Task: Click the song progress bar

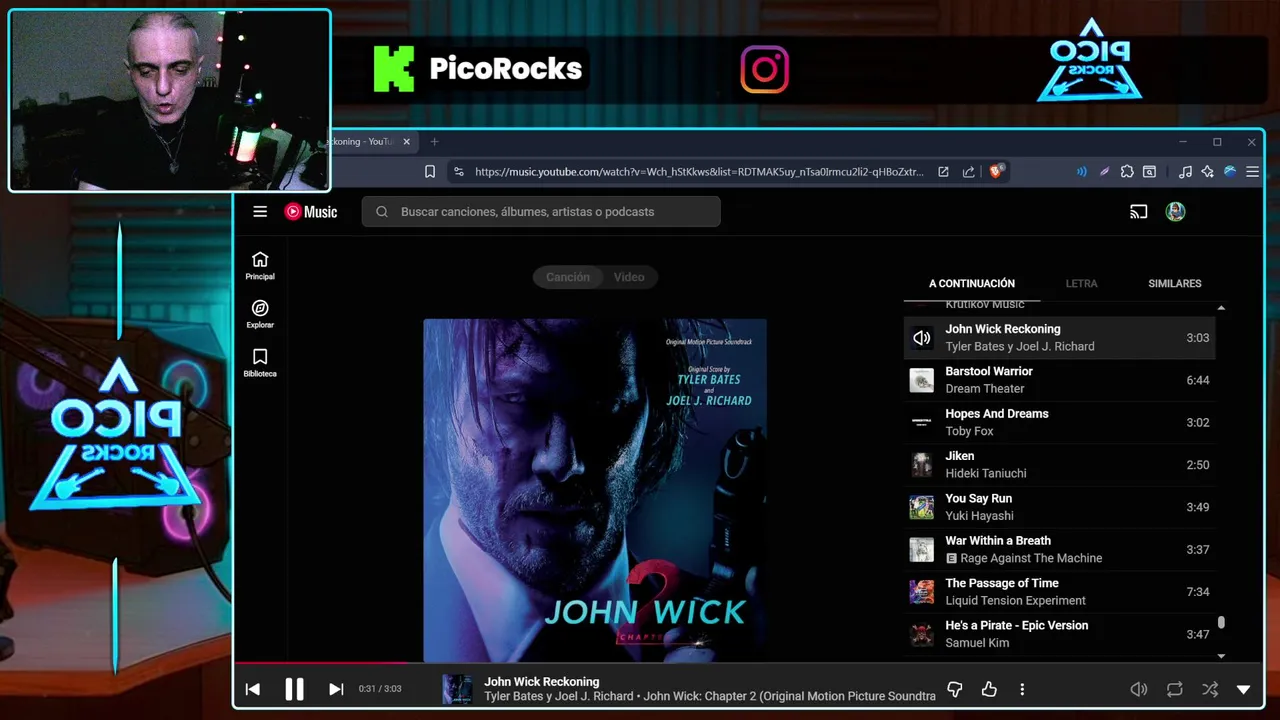Action: (748, 662)
